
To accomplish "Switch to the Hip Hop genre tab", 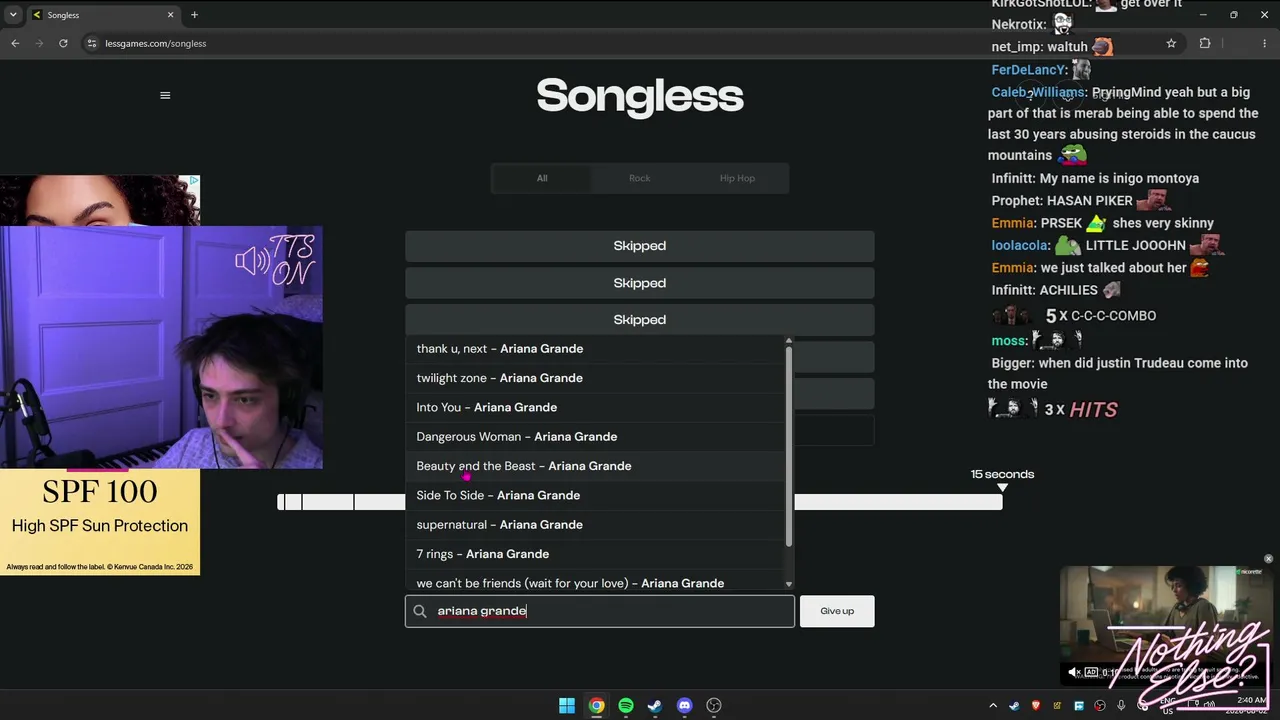I will click(738, 178).
